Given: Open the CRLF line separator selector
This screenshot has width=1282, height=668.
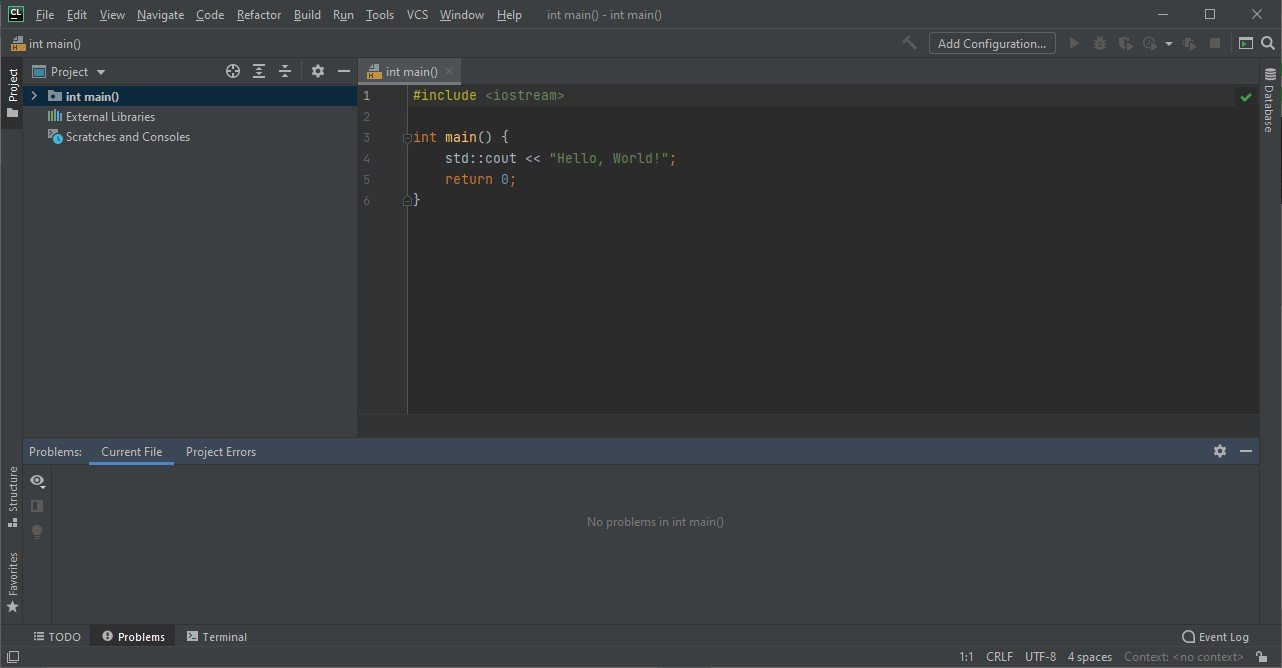Looking at the screenshot, I should 999,657.
